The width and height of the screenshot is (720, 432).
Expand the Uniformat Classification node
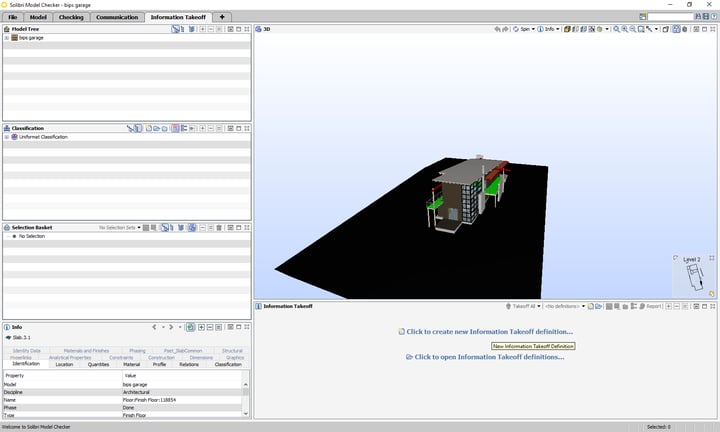click(x=7, y=137)
